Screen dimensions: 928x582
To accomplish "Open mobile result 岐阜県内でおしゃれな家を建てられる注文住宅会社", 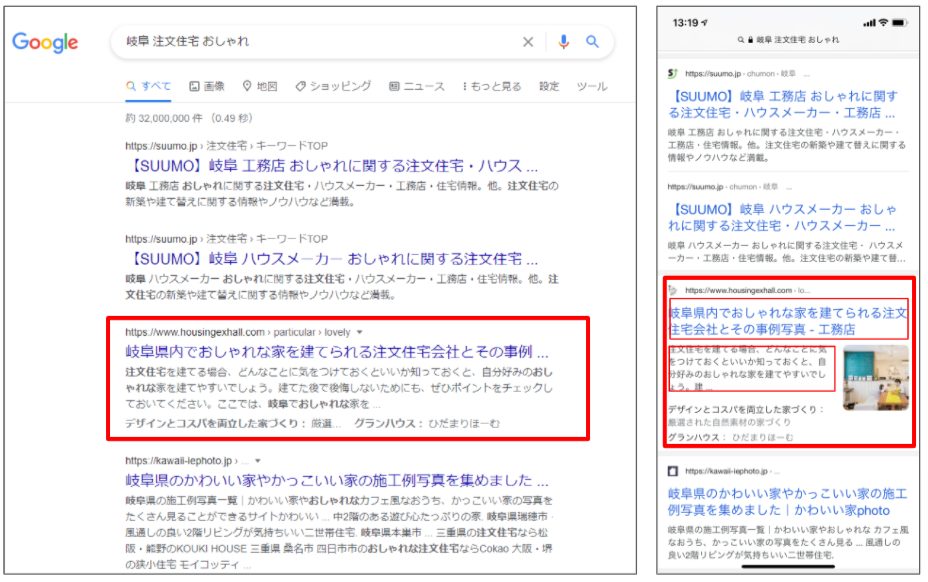I will coord(788,321).
